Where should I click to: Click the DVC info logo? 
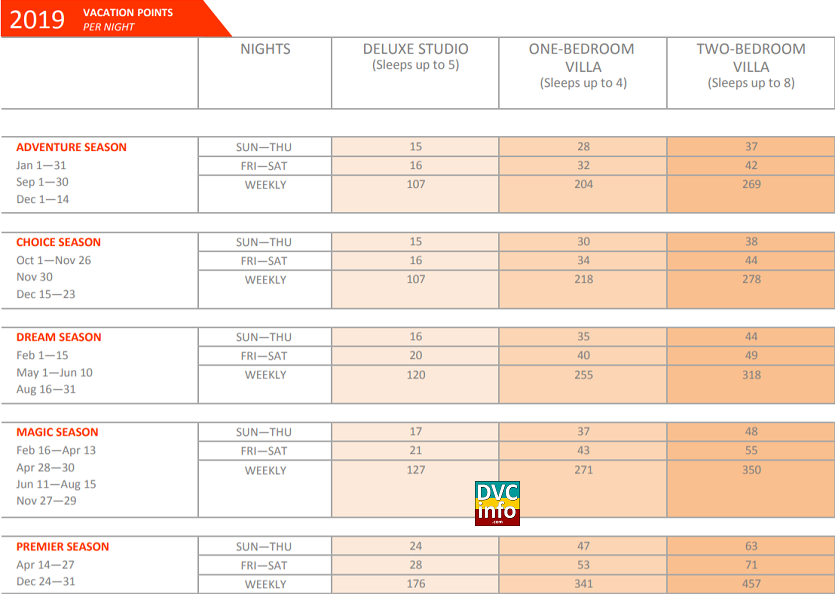click(x=497, y=501)
